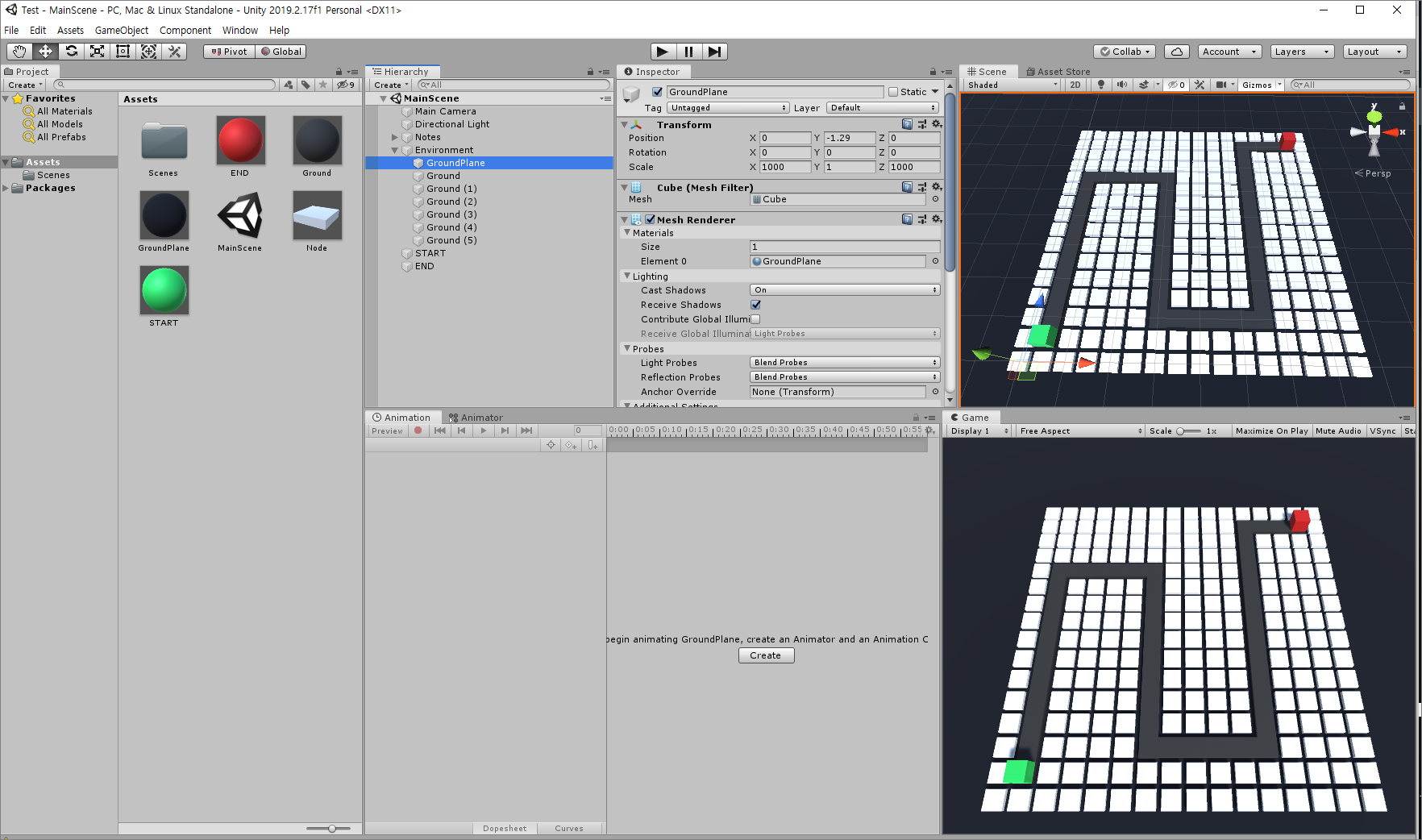The width and height of the screenshot is (1422, 840).
Task: Click Add Event icon in Animation
Action: tap(593, 445)
